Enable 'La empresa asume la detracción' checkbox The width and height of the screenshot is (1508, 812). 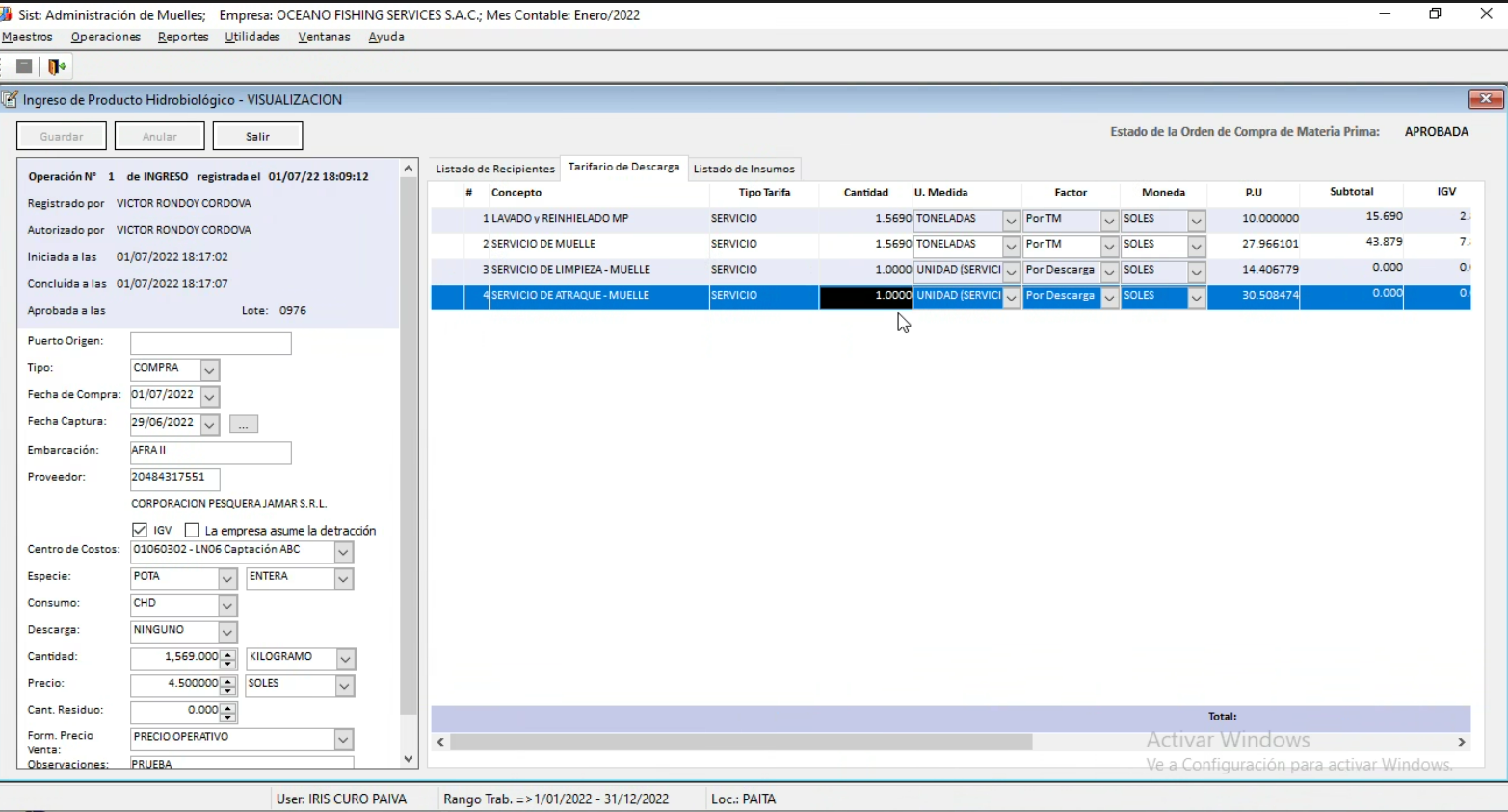(192, 531)
